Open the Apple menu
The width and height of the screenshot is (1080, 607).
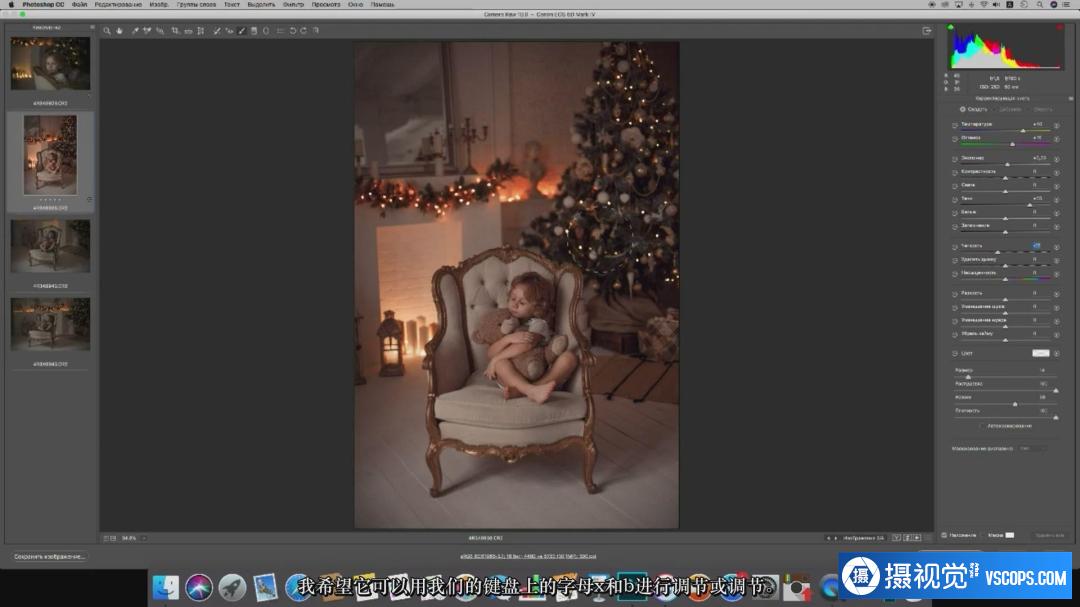tap(11, 5)
